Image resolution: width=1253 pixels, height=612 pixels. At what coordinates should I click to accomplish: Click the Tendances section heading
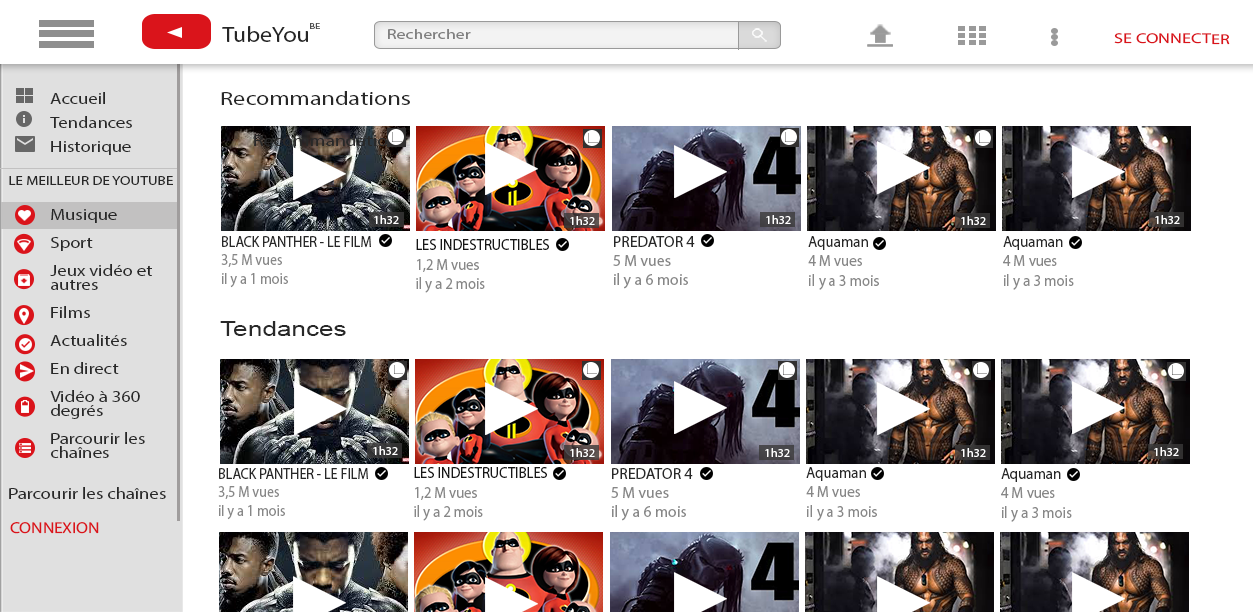coord(283,329)
